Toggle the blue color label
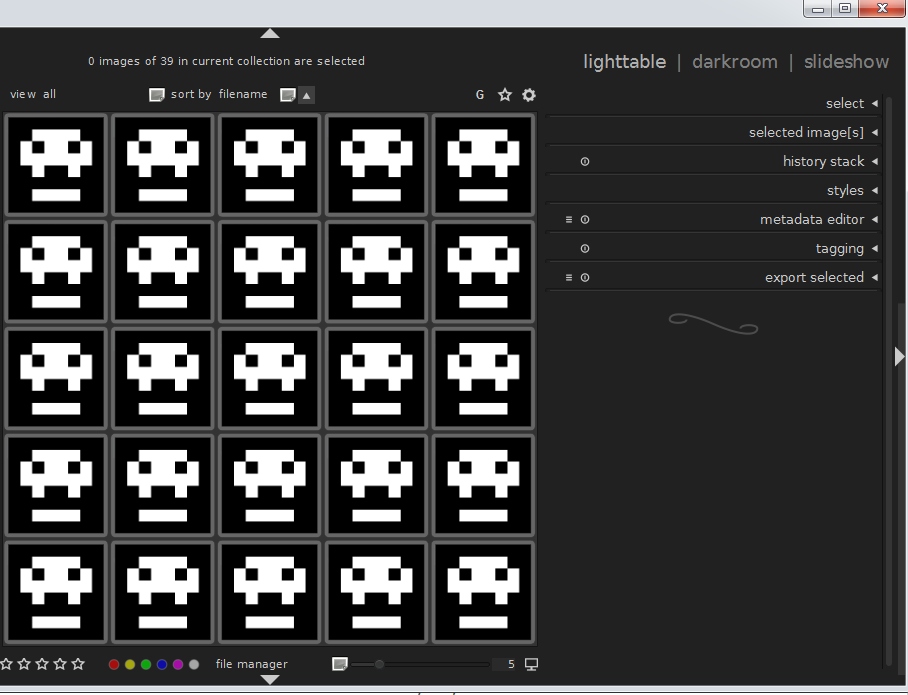This screenshot has height=695, width=908. 162,664
